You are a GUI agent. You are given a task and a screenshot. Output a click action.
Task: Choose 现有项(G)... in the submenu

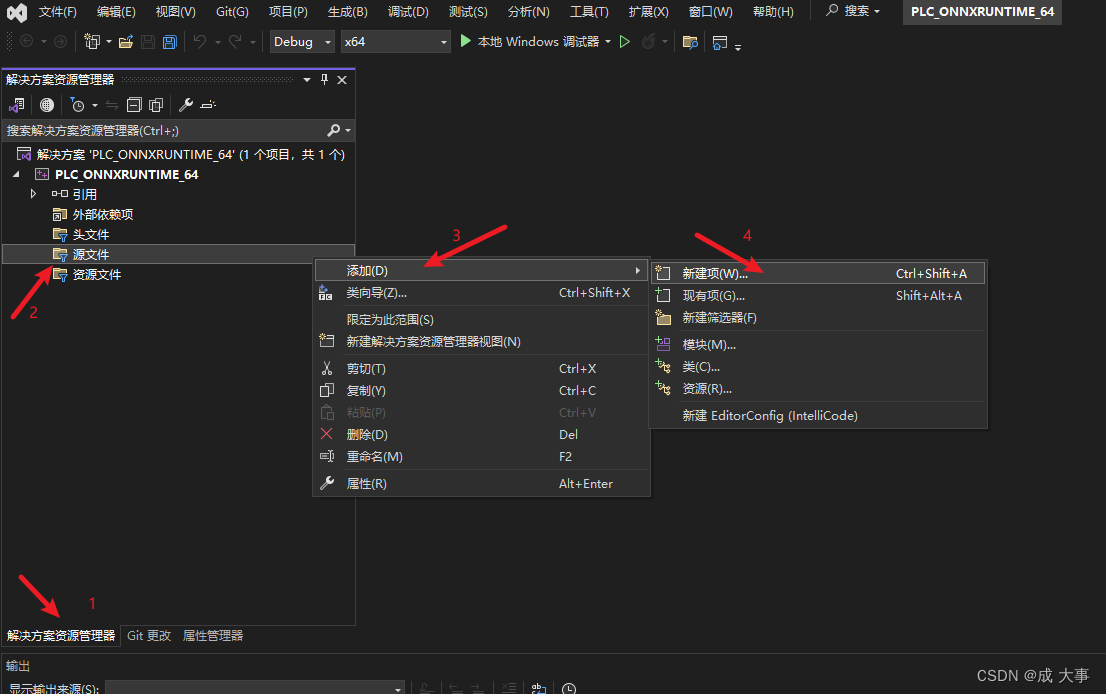[714, 296]
